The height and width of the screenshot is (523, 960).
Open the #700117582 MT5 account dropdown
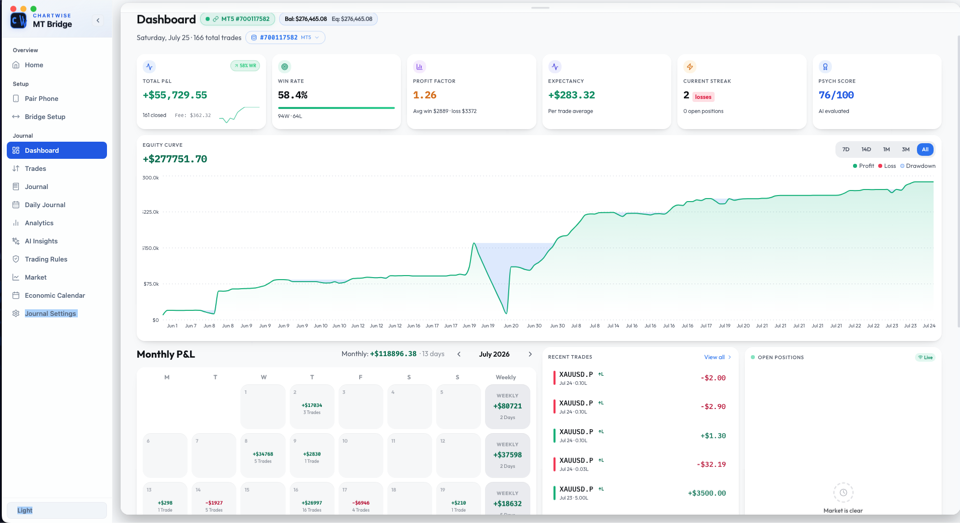pos(285,37)
